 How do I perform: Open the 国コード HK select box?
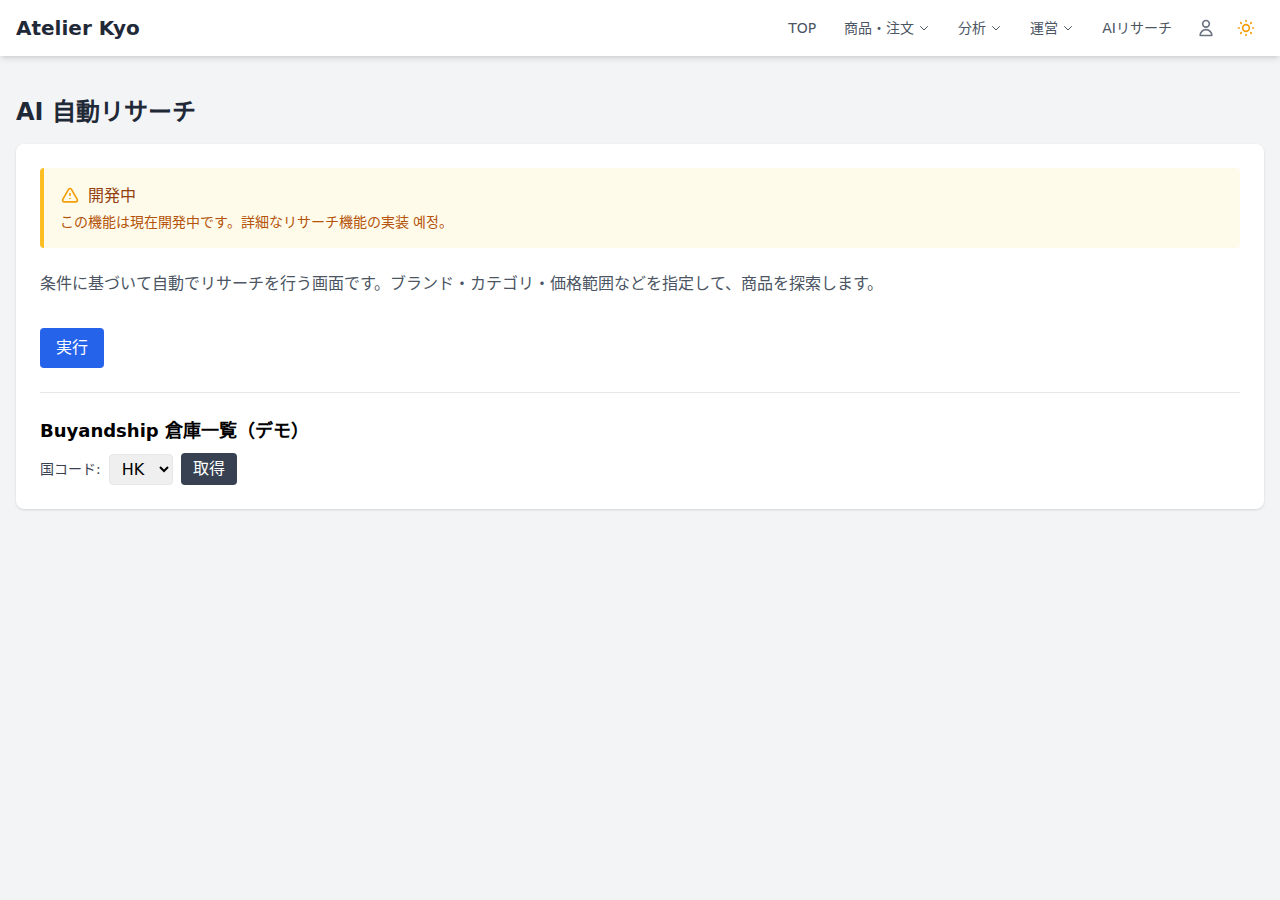pos(141,469)
